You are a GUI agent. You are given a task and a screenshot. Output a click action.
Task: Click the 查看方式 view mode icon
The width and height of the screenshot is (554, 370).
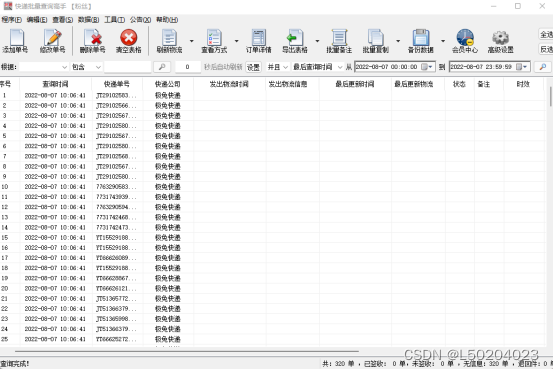(x=214, y=41)
